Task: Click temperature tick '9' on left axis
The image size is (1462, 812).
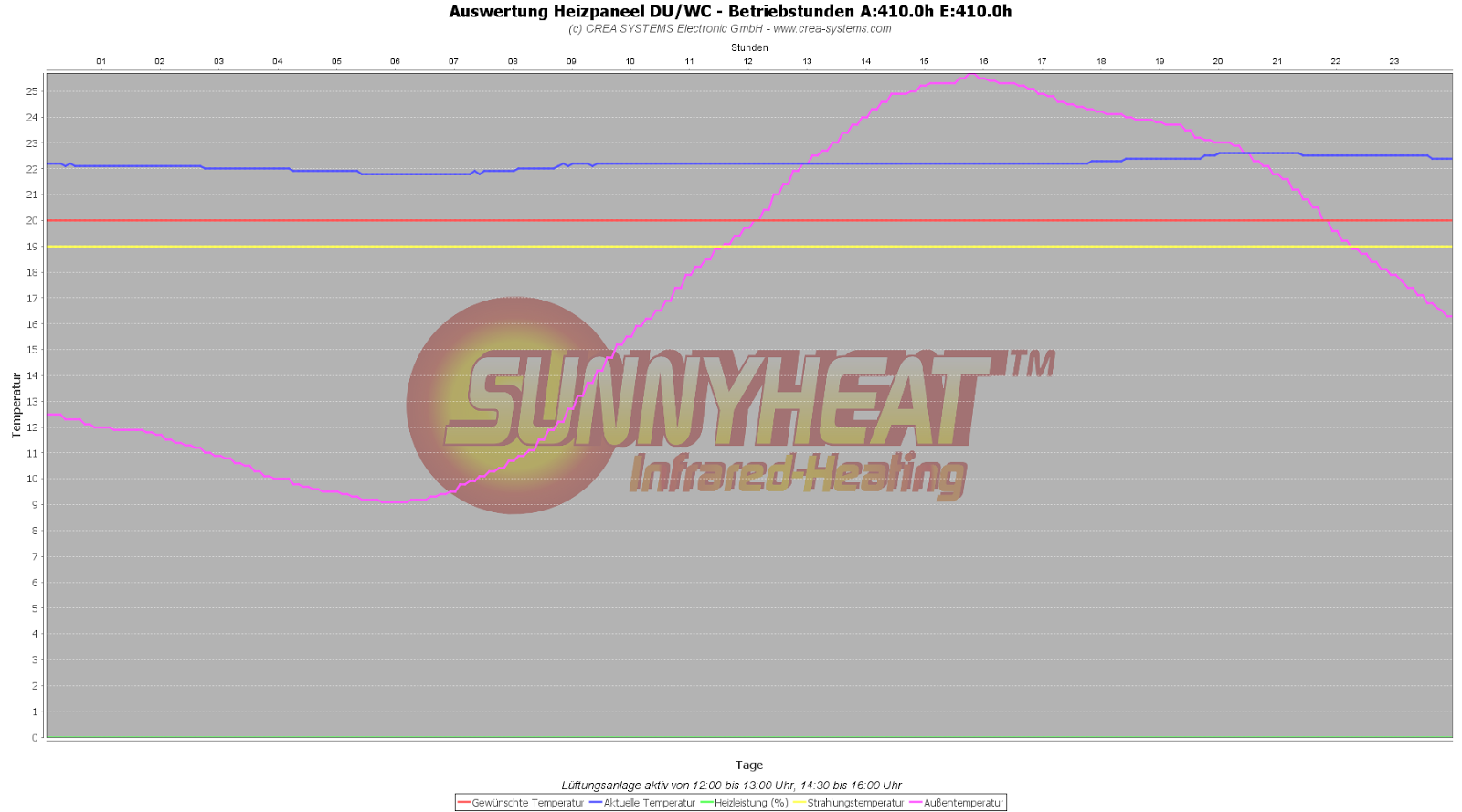Action: [35, 505]
